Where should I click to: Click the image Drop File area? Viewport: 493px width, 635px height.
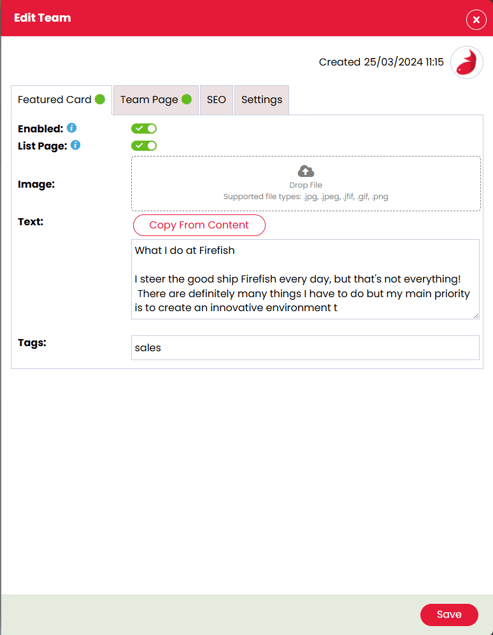coord(306,183)
